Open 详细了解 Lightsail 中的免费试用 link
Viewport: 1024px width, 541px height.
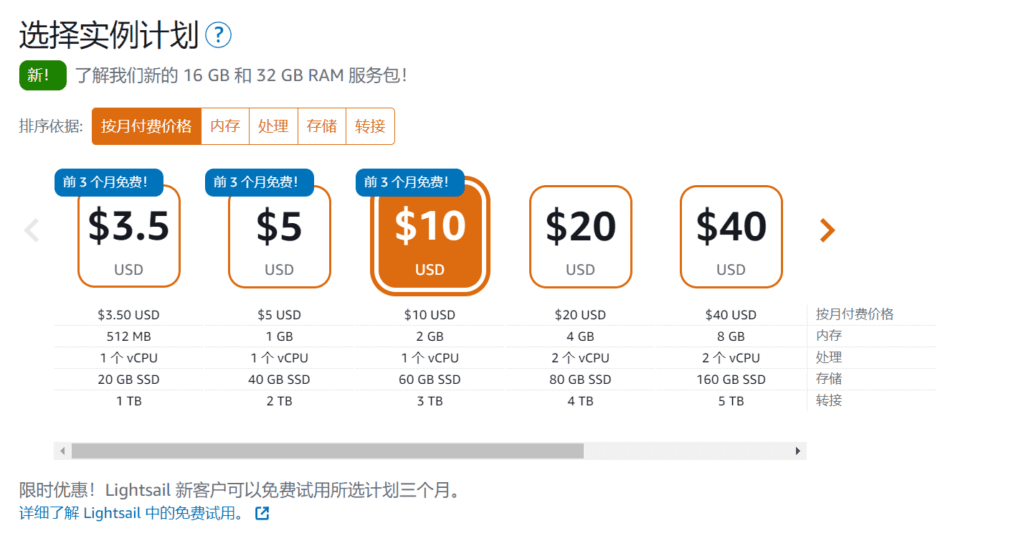click(131, 514)
